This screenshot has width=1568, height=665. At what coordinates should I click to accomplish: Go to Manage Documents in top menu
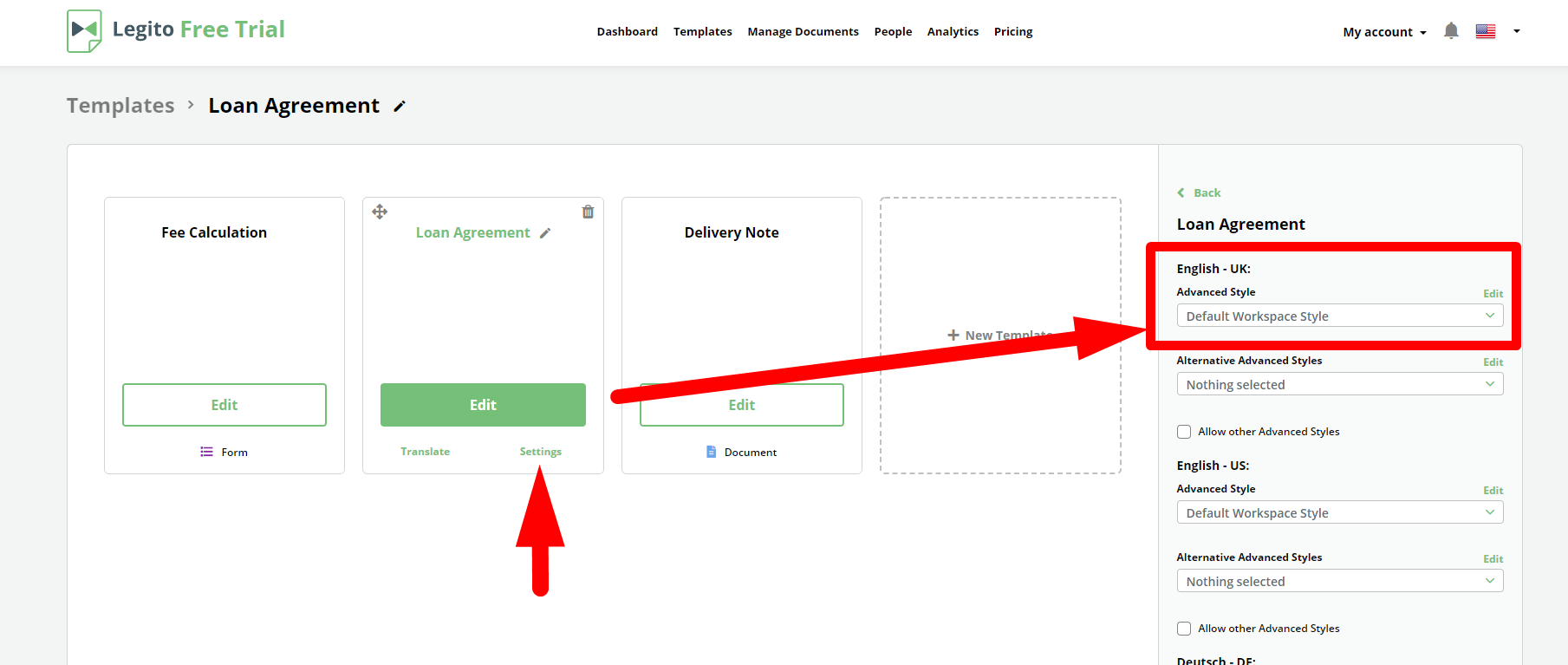pyautogui.click(x=803, y=32)
